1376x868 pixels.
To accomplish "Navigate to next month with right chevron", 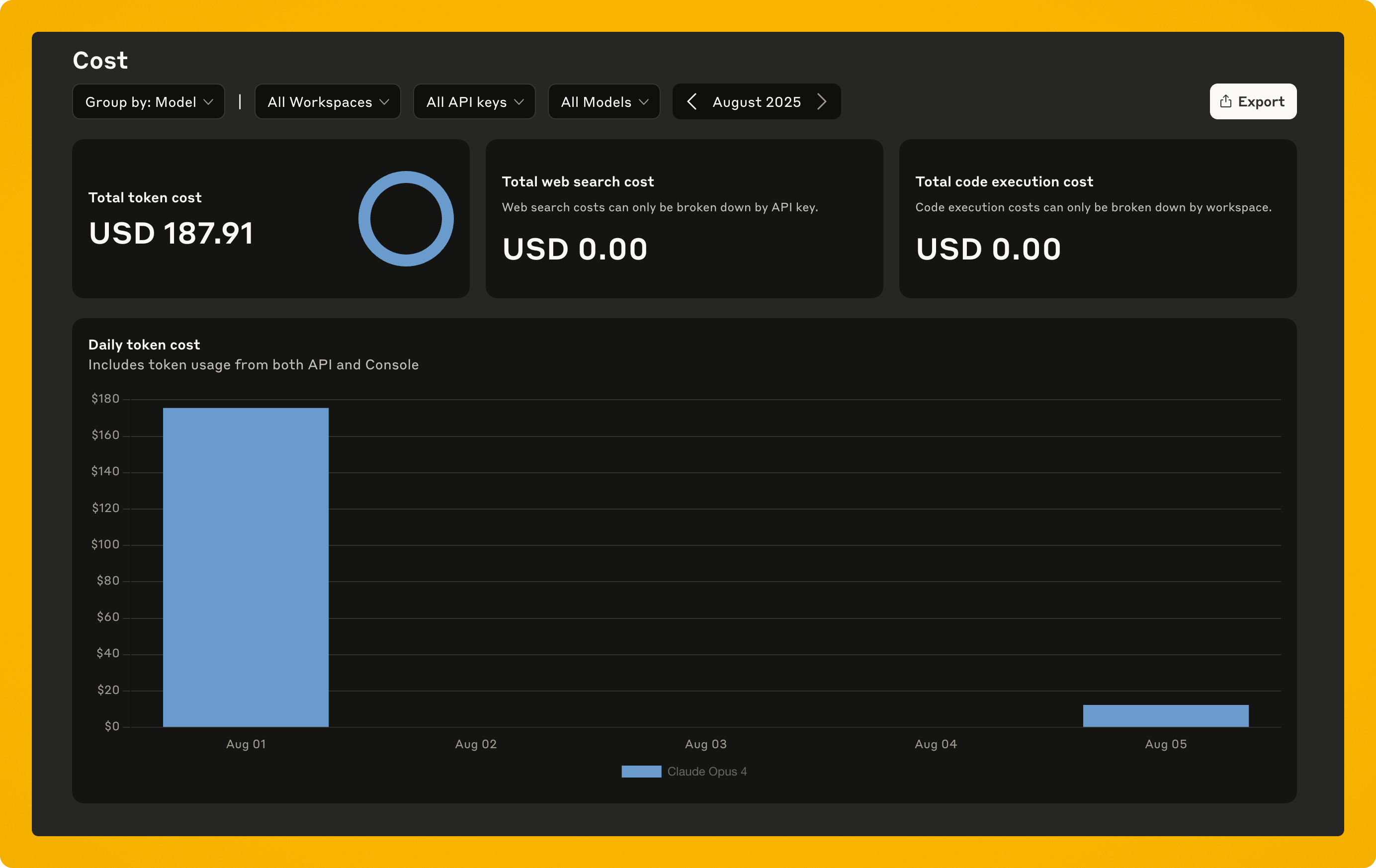I will click(822, 101).
